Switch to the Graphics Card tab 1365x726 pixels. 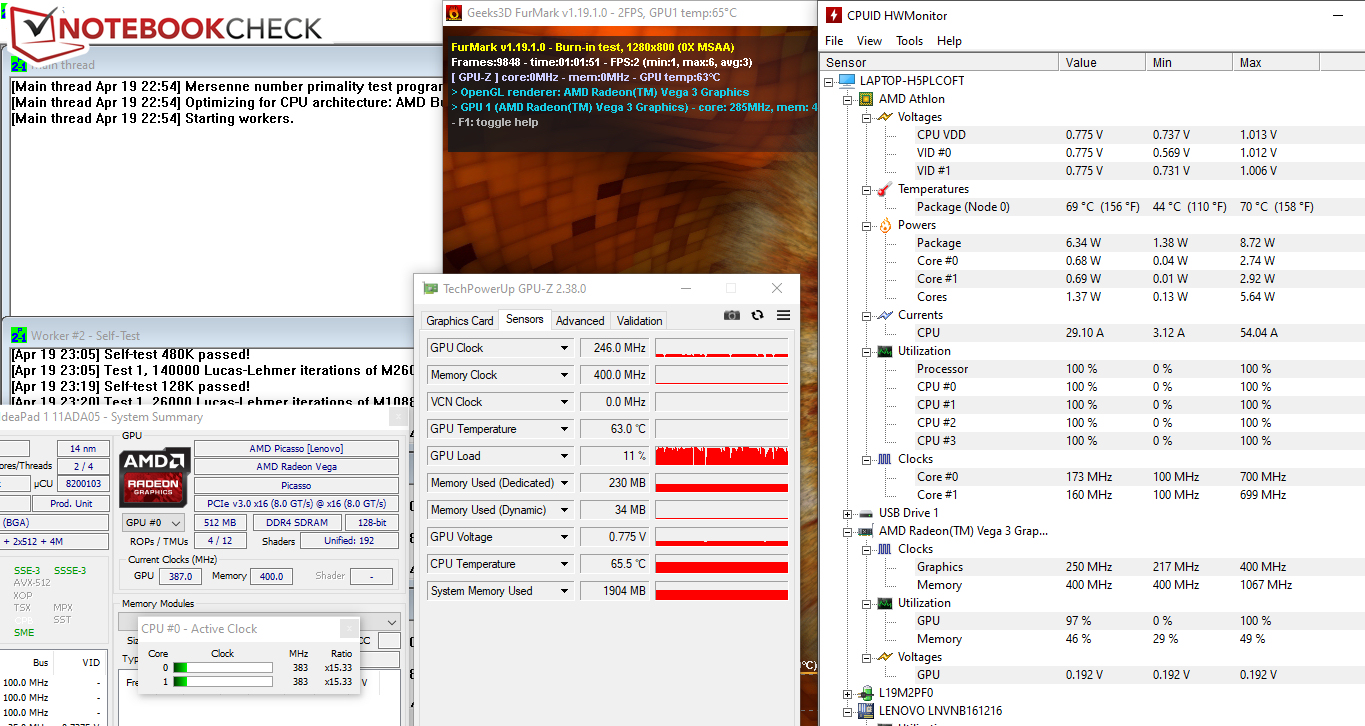[460, 321]
